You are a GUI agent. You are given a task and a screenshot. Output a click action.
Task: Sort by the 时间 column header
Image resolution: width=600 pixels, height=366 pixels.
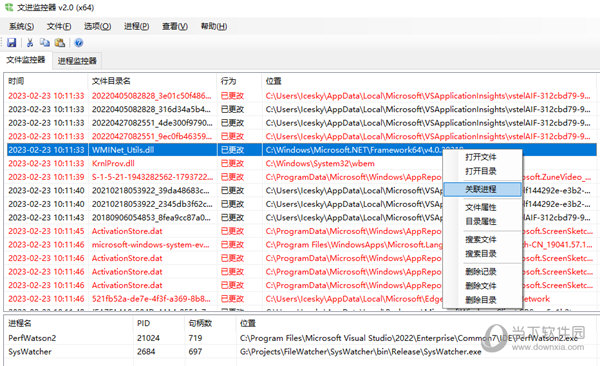pos(46,81)
